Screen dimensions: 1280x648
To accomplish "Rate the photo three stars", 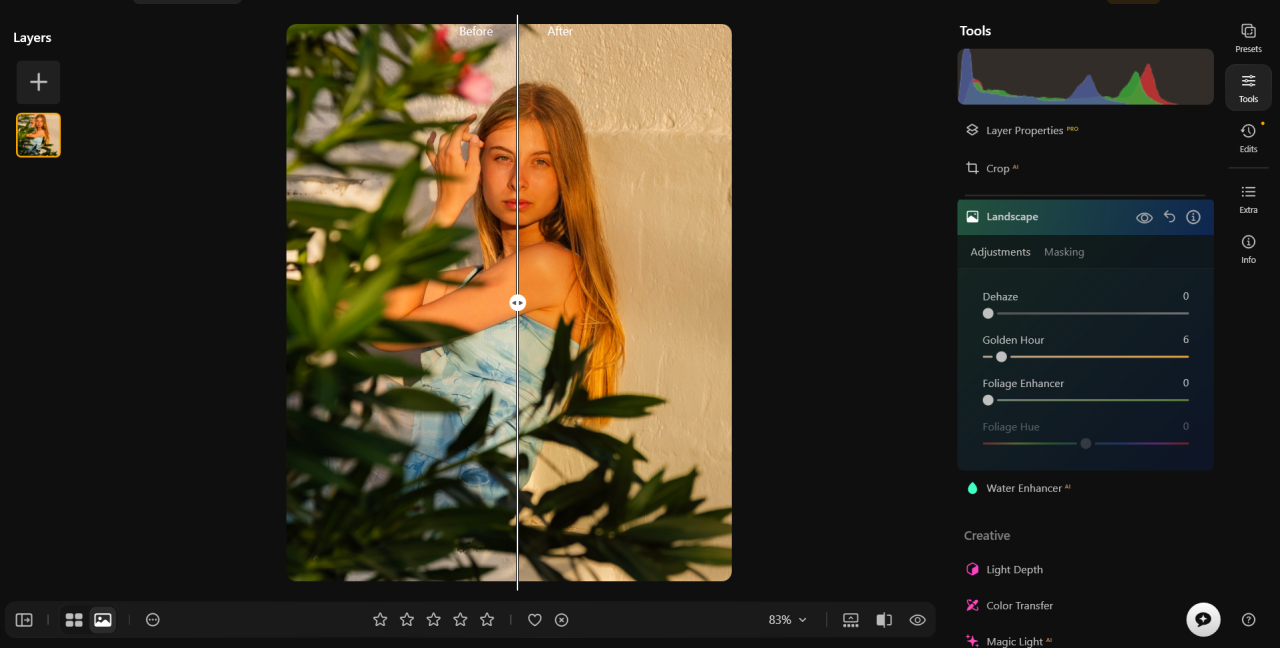I will pyautogui.click(x=433, y=620).
